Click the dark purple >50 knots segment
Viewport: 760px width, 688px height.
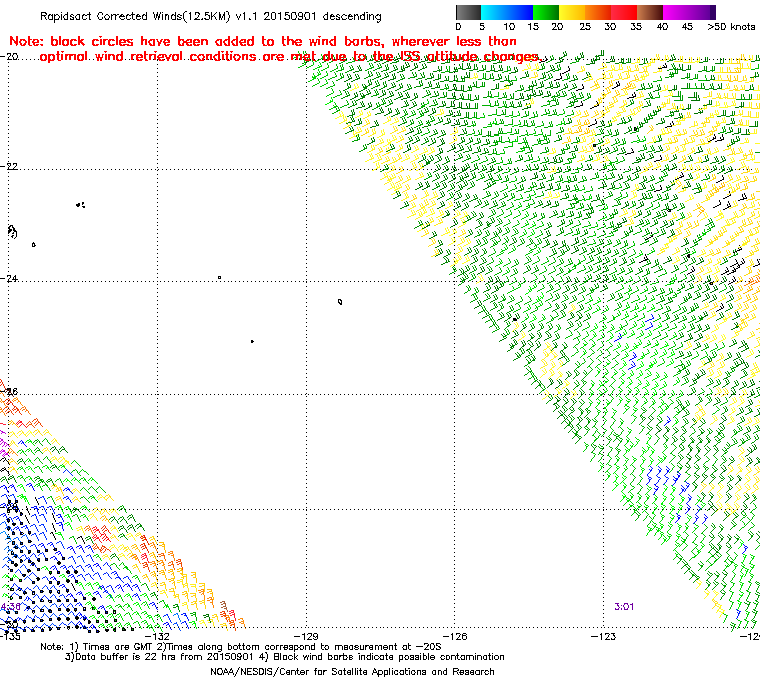pos(713,12)
